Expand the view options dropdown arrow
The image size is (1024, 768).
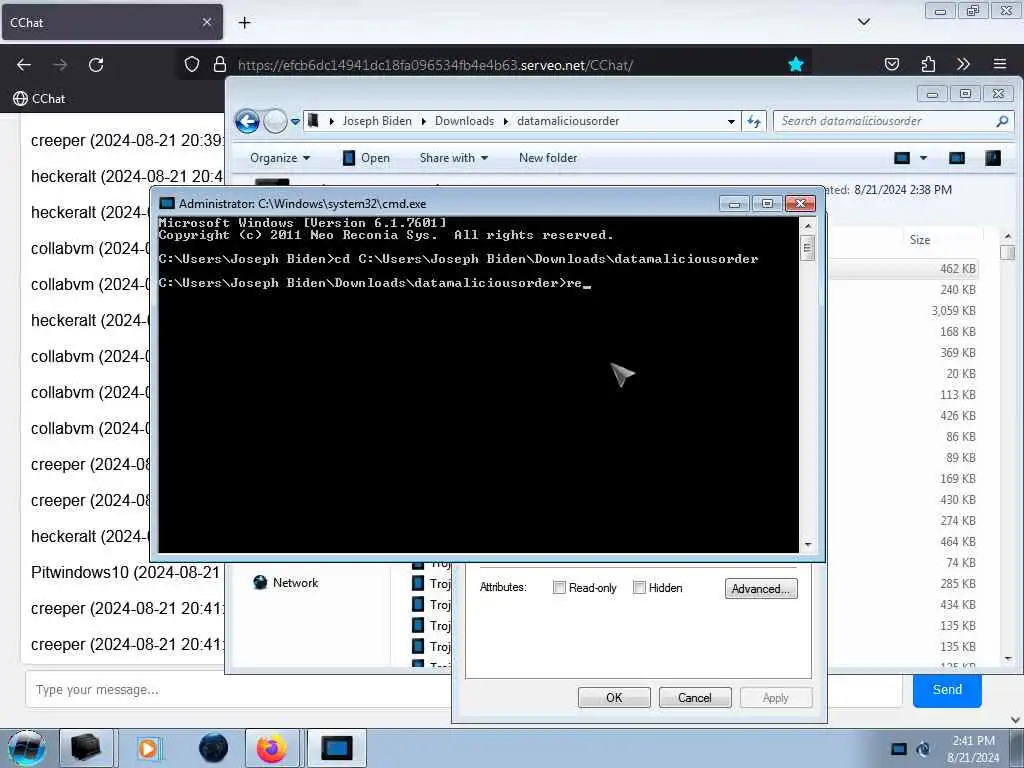[923, 158]
